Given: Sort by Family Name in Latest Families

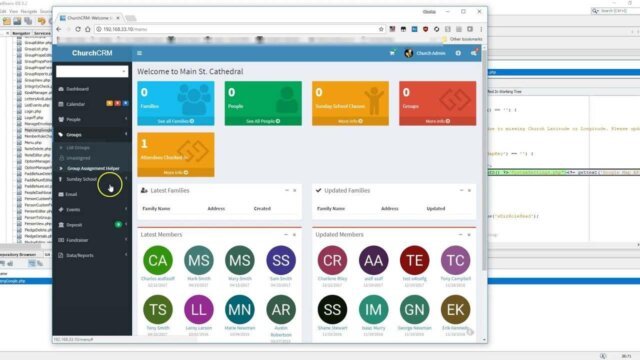Looking at the screenshot, I should (156, 209).
